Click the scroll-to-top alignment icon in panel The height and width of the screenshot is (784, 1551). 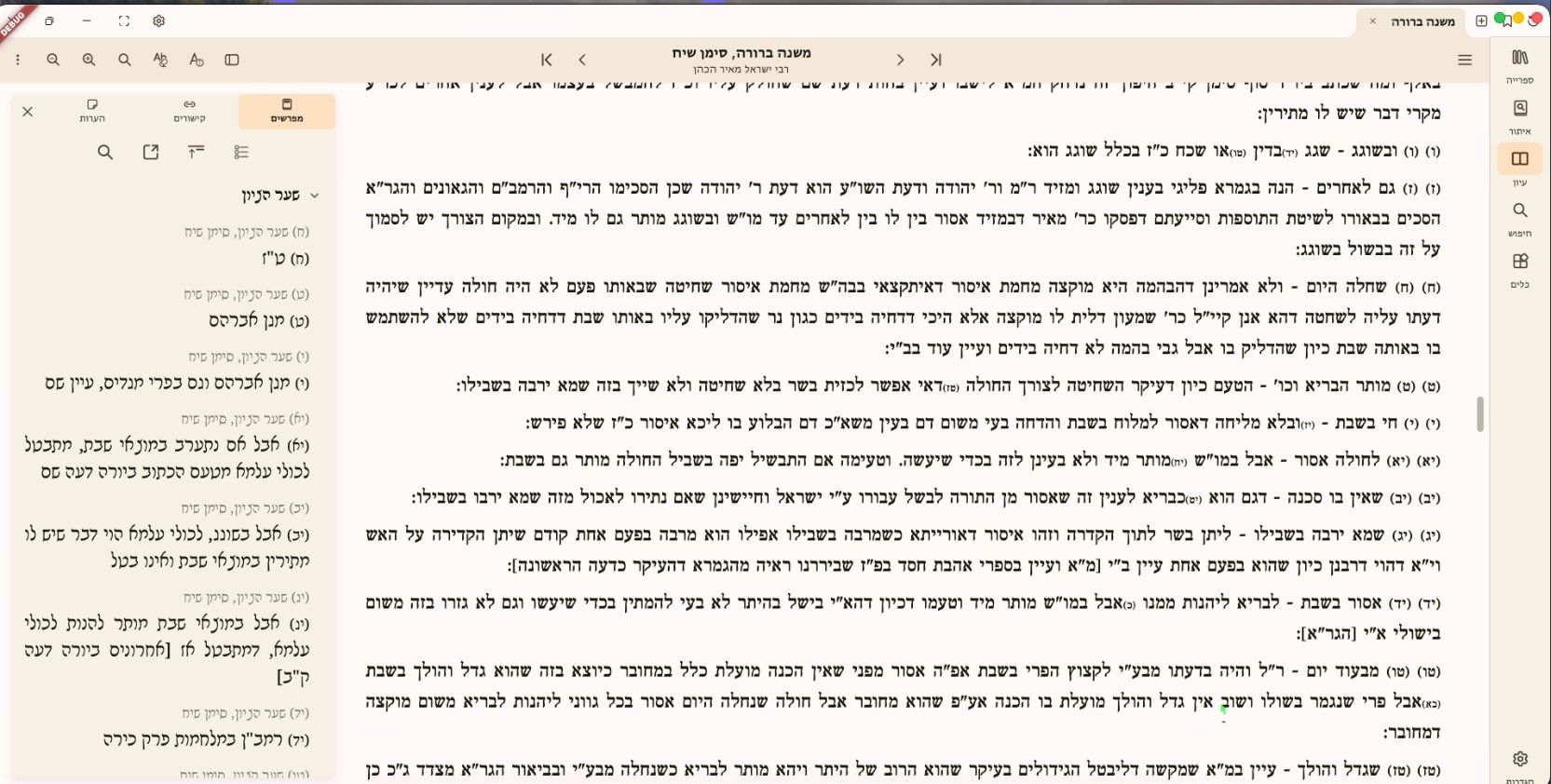click(x=196, y=152)
